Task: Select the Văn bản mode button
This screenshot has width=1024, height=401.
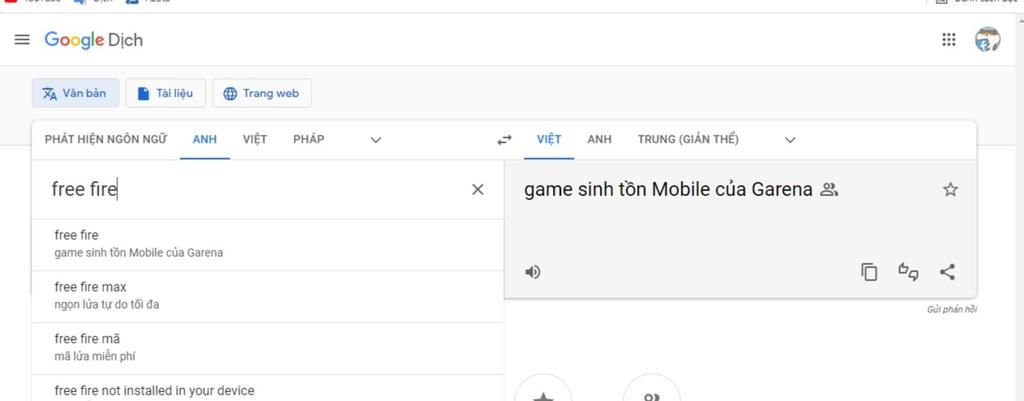Action: click(75, 94)
